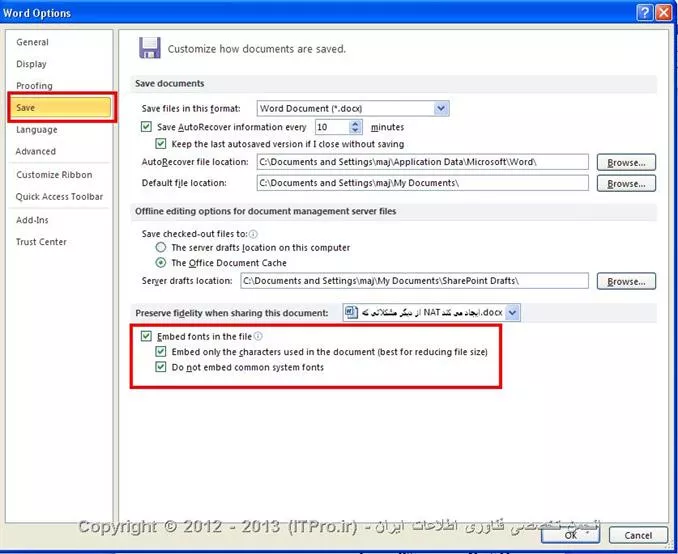Click the Server drafts location field

click(414, 281)
